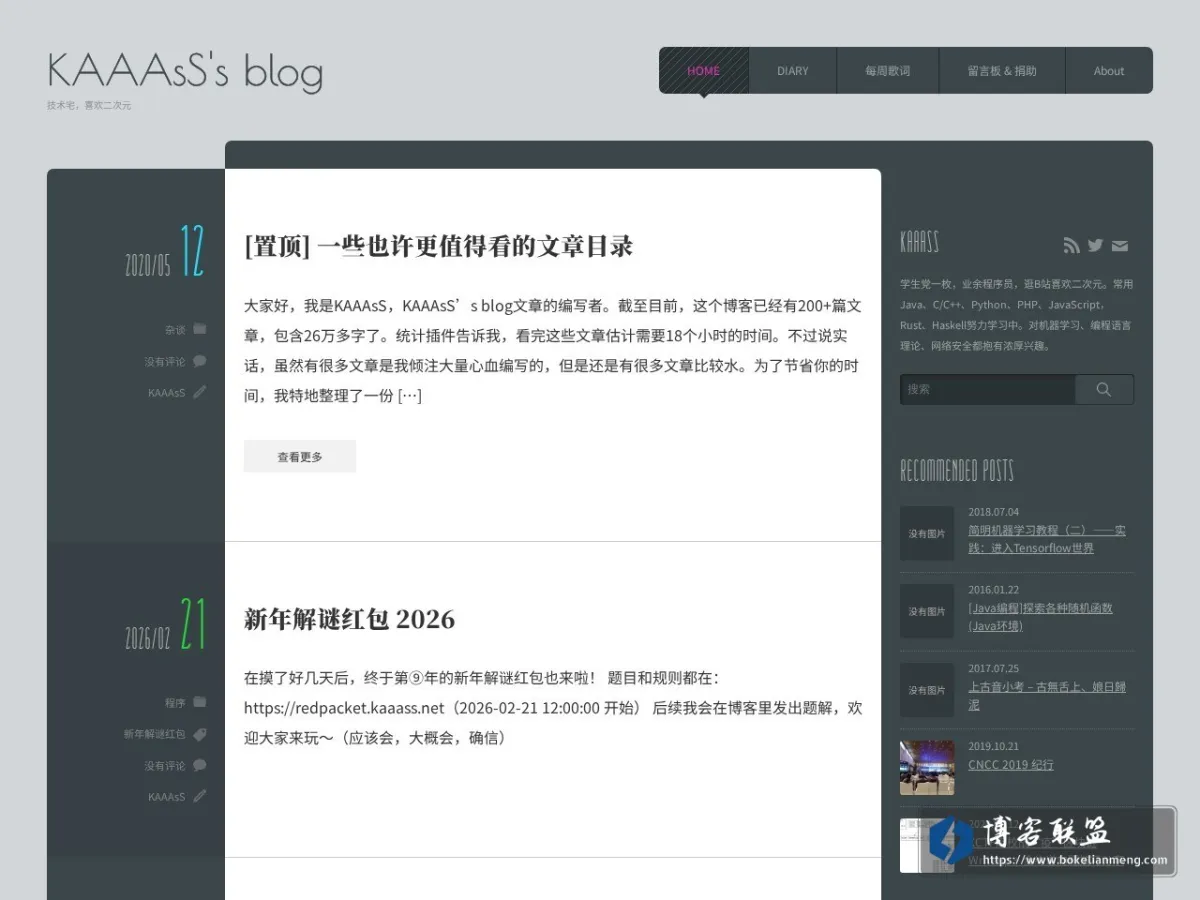Click the date 2016.01.22
The image size is (1200, 900).
coord(993,590)
